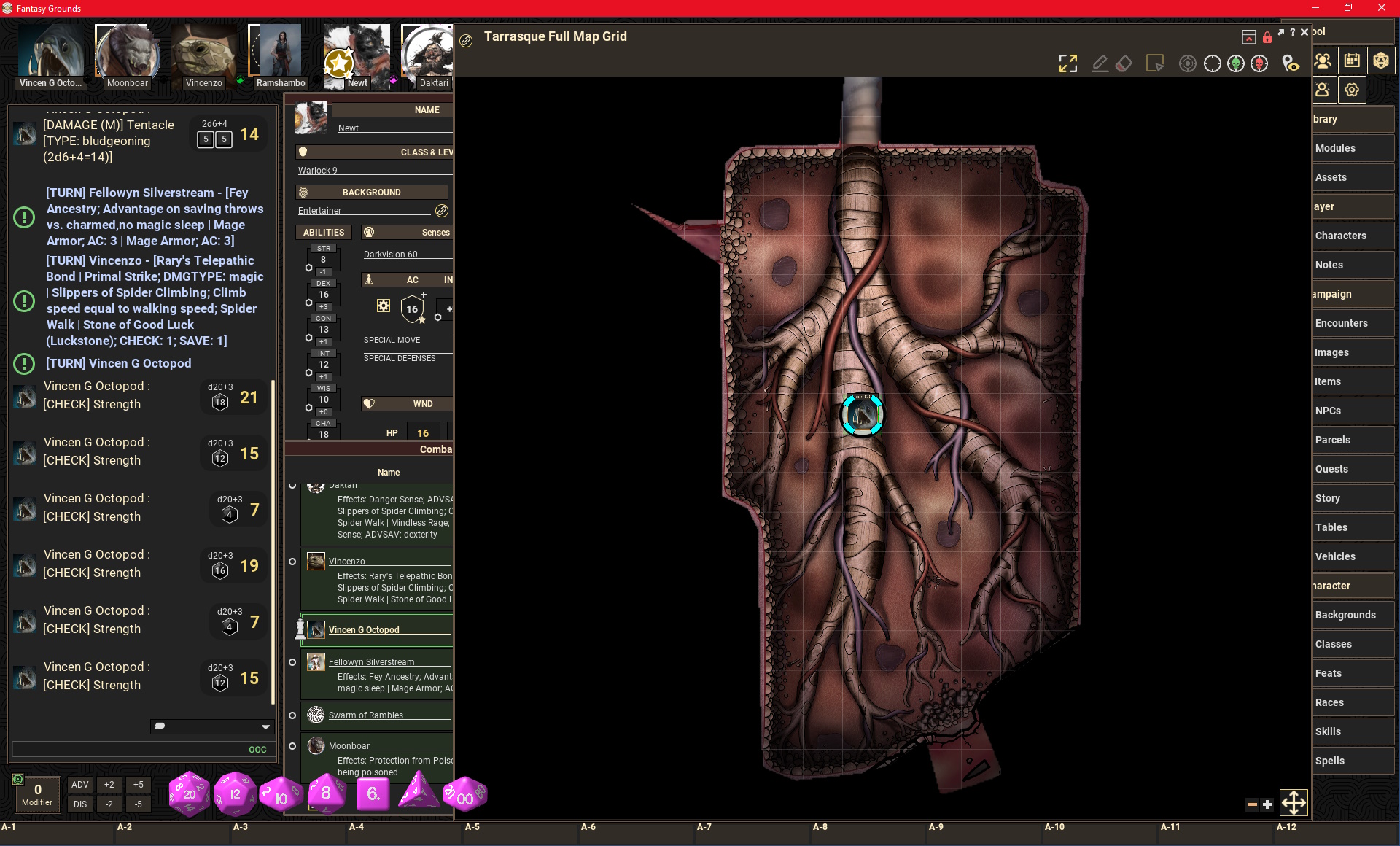Toggle the +5 modifier button
Viewport: 1400px width, 846px height.
tap(138, 785)
